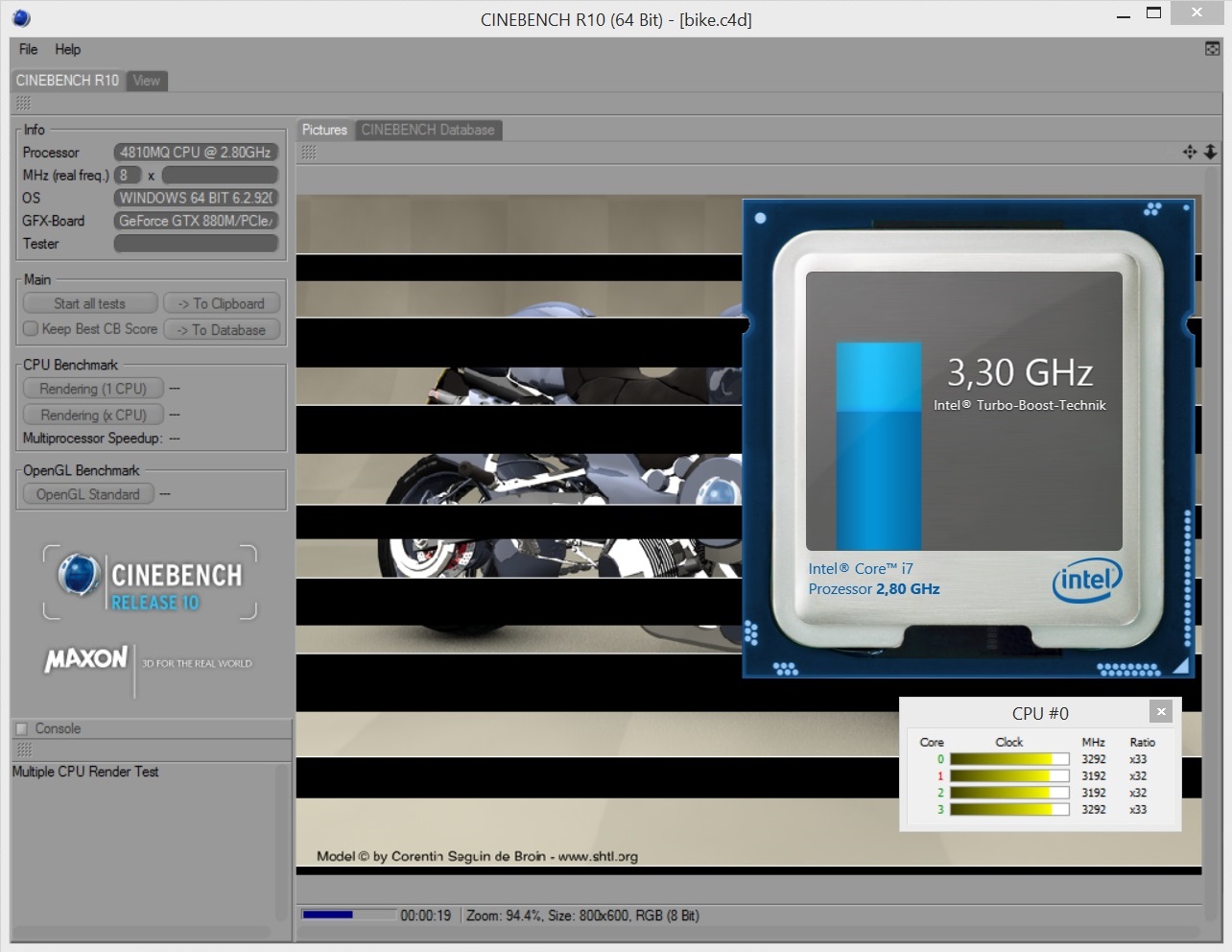The width and height of the screenshot is (1232, 952).
Task: Click the panel layout icon beside Help menu row
Action: pos(1213,49)
